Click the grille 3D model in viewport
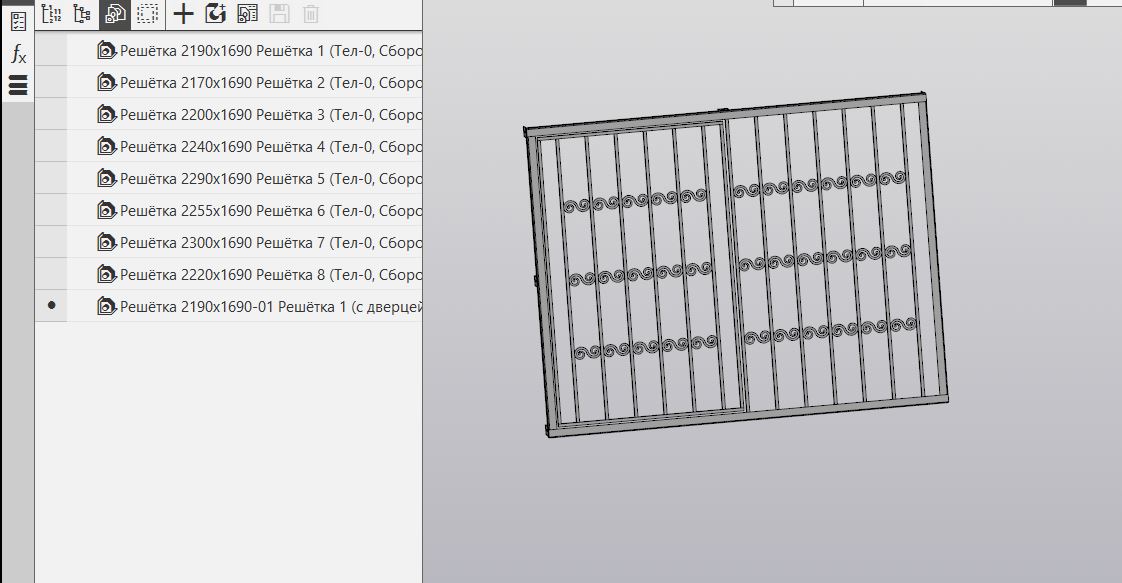The image size is (1122, 583). [x=735, y=267]
